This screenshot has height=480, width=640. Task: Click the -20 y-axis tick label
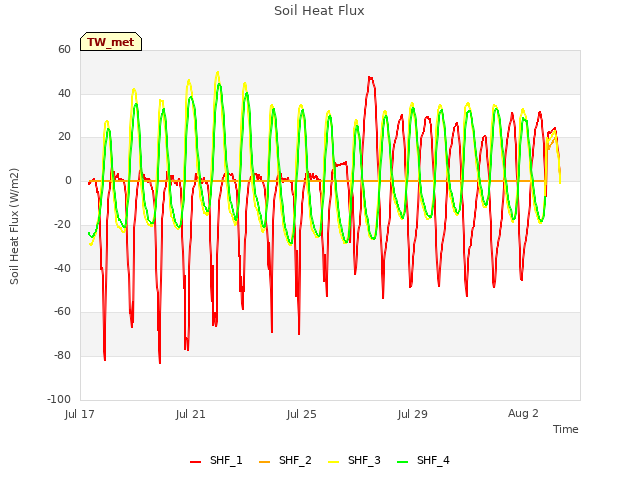tap(62, 224)
